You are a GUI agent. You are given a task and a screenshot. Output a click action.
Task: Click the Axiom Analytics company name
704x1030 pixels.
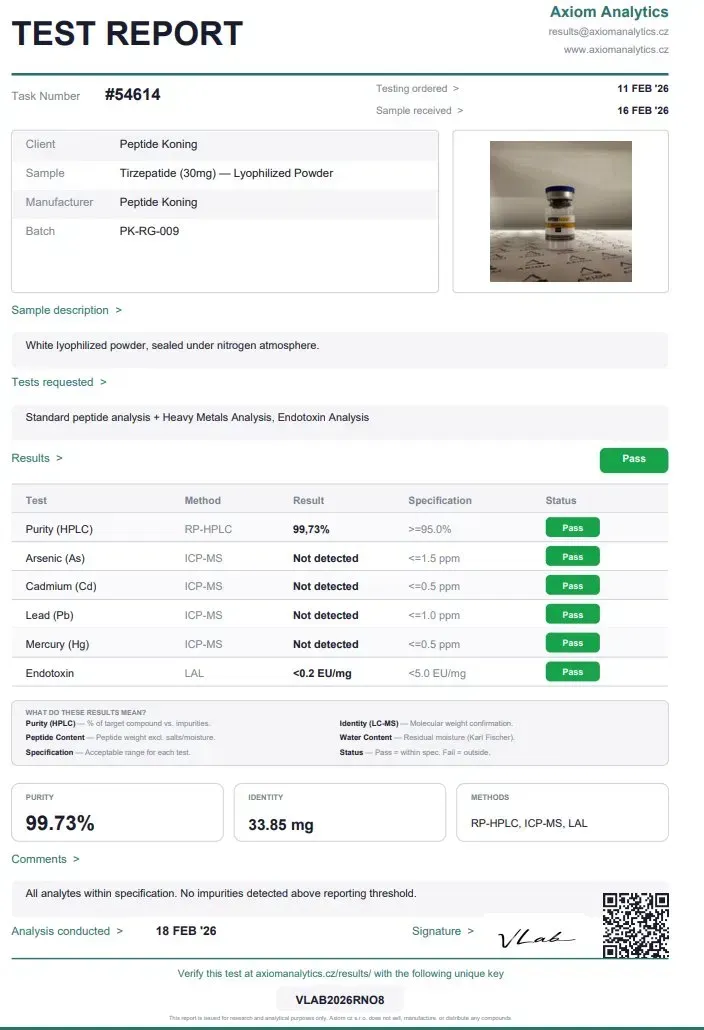(x=609, y=12)
